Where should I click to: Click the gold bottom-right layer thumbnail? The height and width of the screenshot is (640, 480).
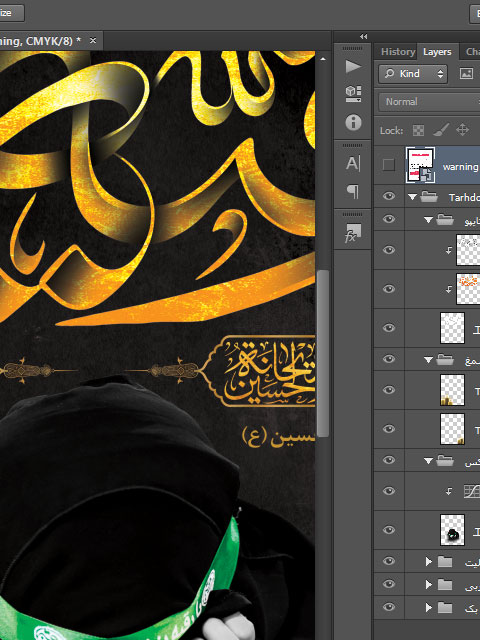(452, 429)
